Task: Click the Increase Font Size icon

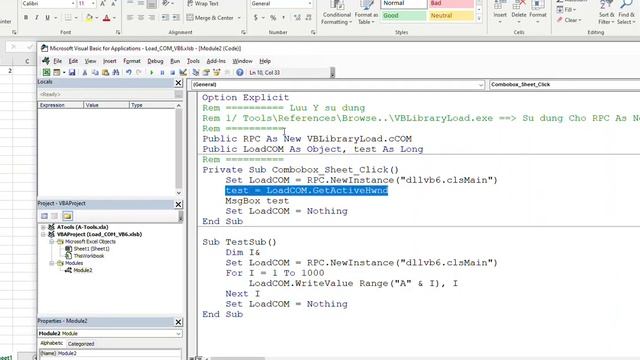Action: click(x=103, y=4)
